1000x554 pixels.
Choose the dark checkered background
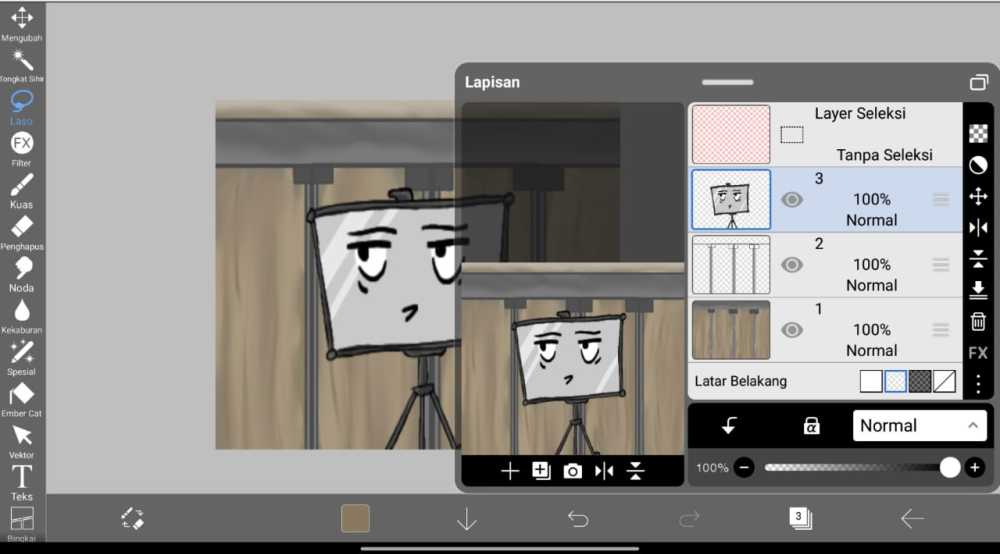[920, 381]
